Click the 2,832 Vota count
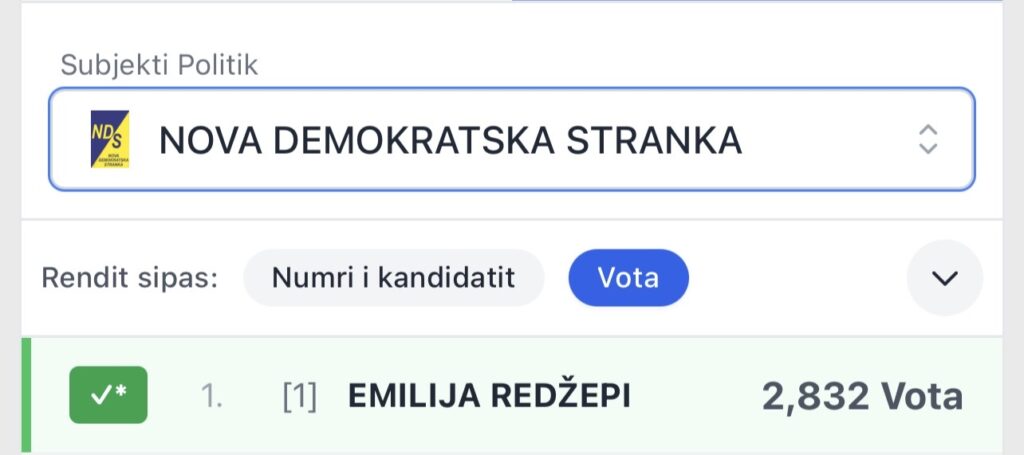Image resolution: width=1024 pixels, height=455 pixels. (x=862, y=396)
